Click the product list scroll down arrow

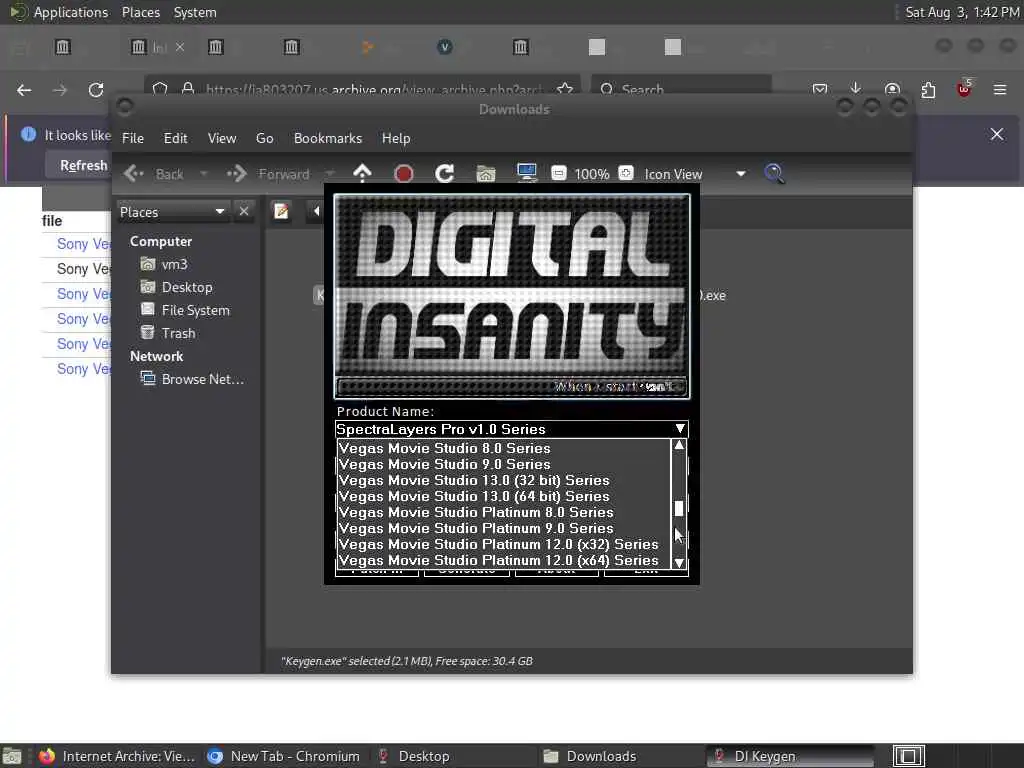click(x=679, y=562)
